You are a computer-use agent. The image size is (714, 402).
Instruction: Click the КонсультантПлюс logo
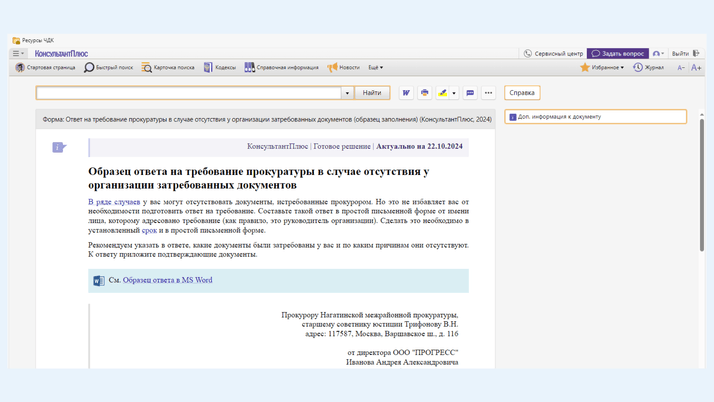click(x=61, y=54)
